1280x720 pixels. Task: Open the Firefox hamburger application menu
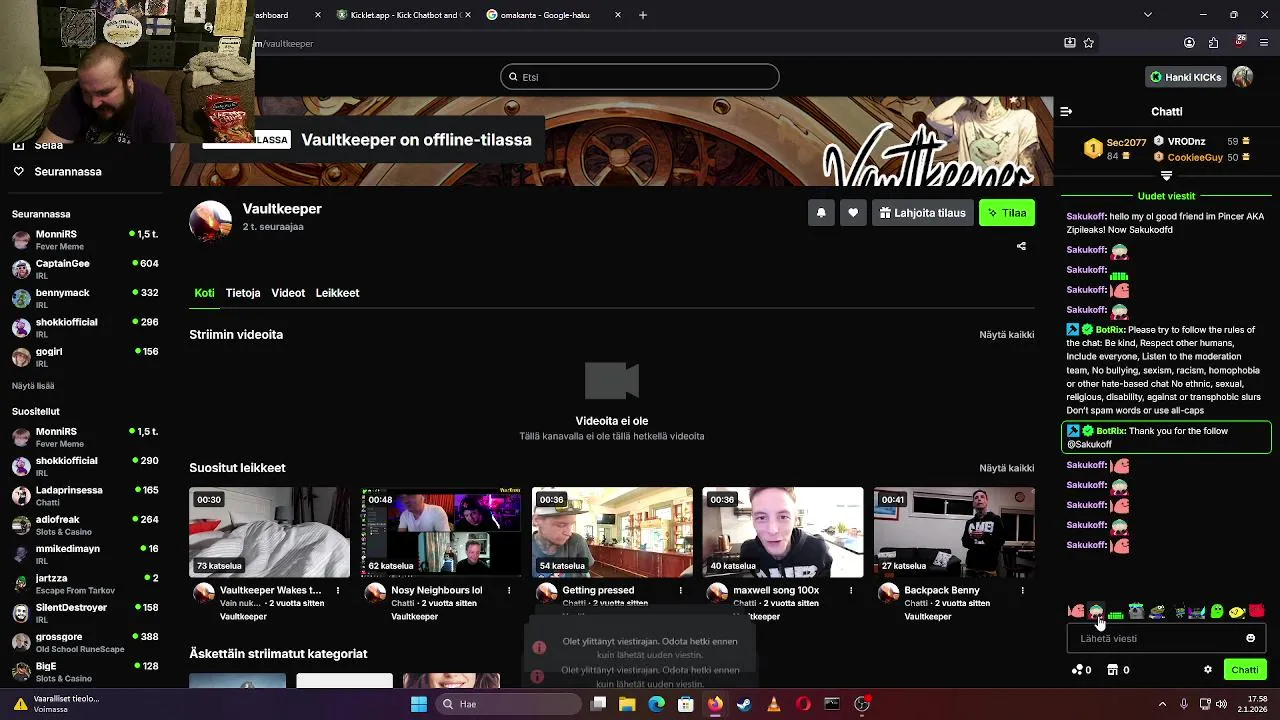(x=1265, y=43)
